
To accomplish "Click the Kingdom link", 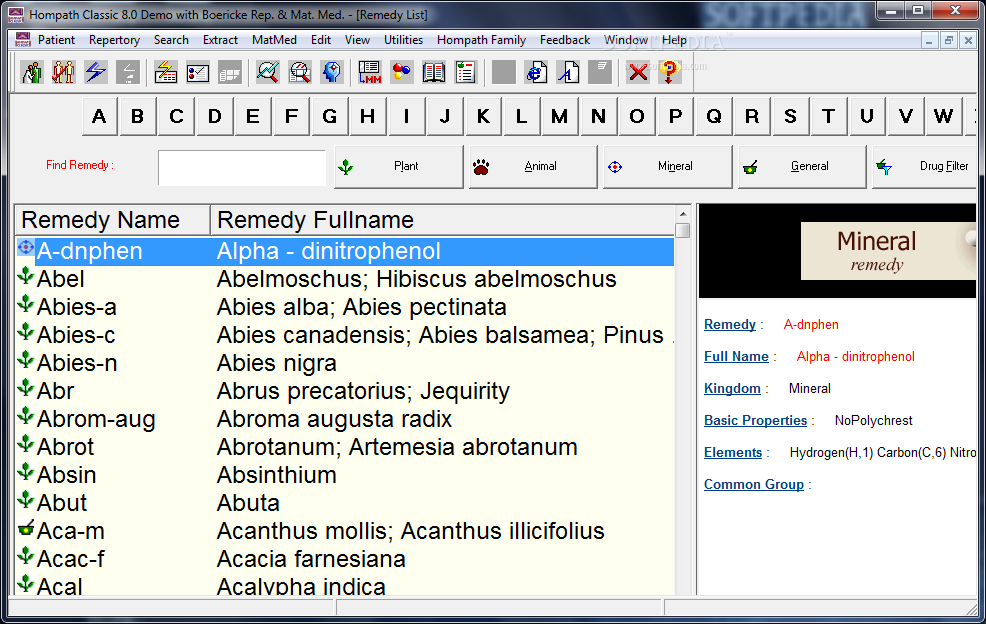I will pyautogui.click(x=732, y=389).
